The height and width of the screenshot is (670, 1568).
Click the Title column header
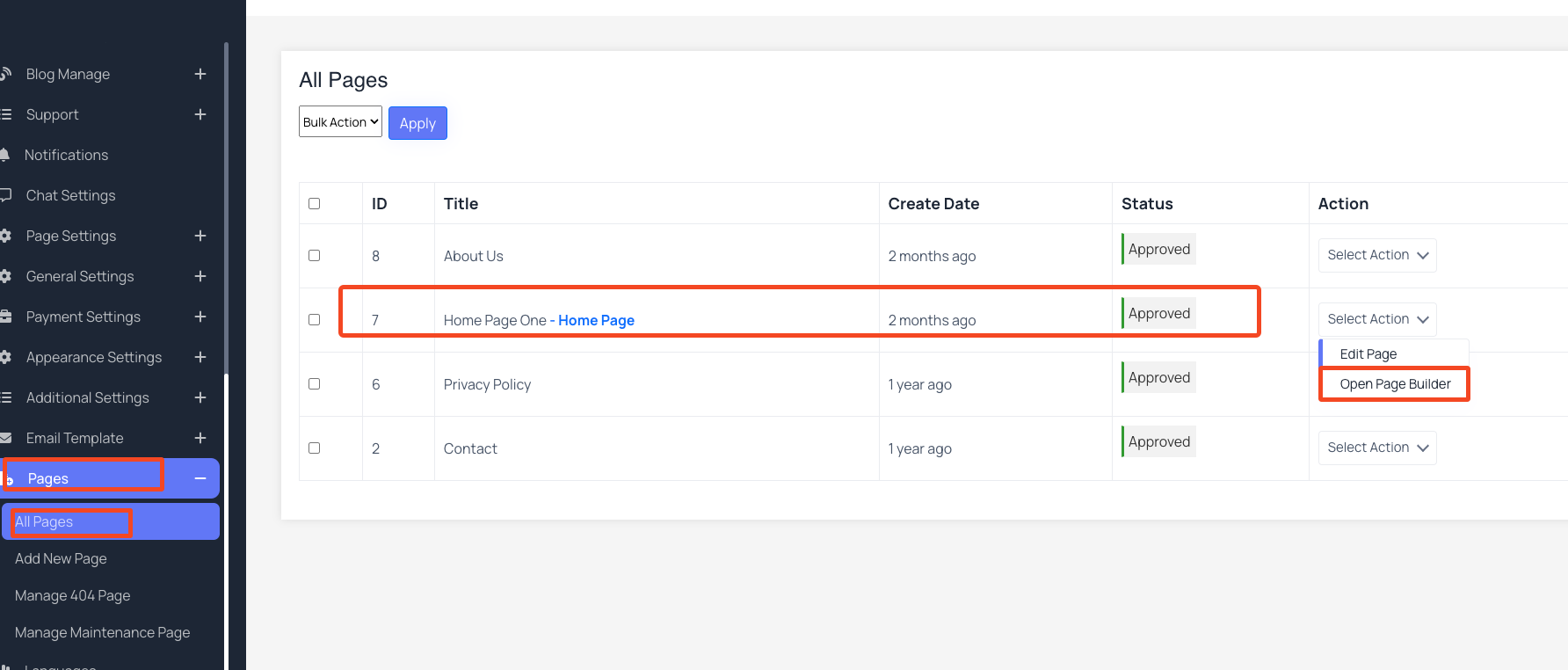[461, 203]
